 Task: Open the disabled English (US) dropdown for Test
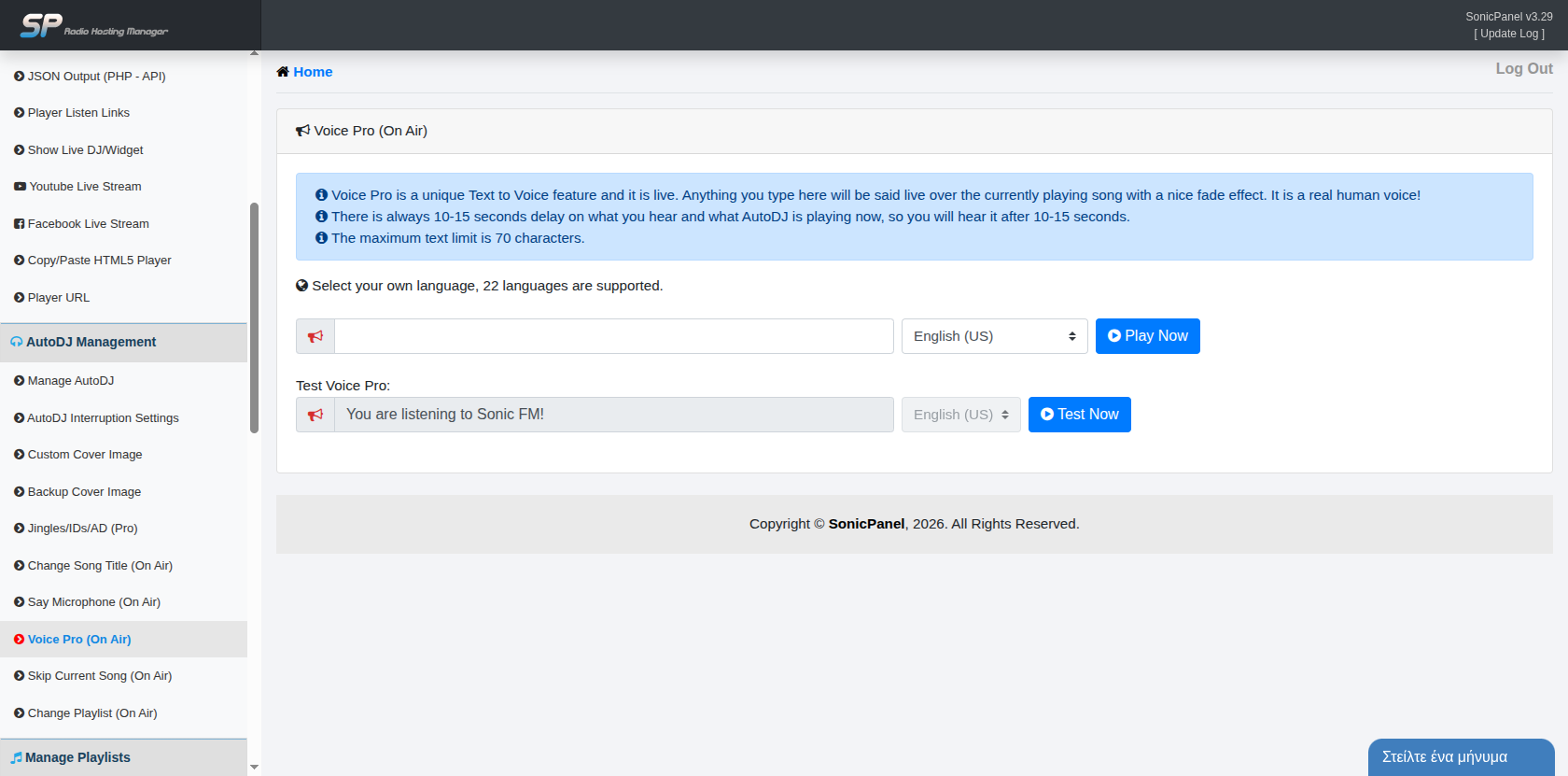(x=960, y=415)
